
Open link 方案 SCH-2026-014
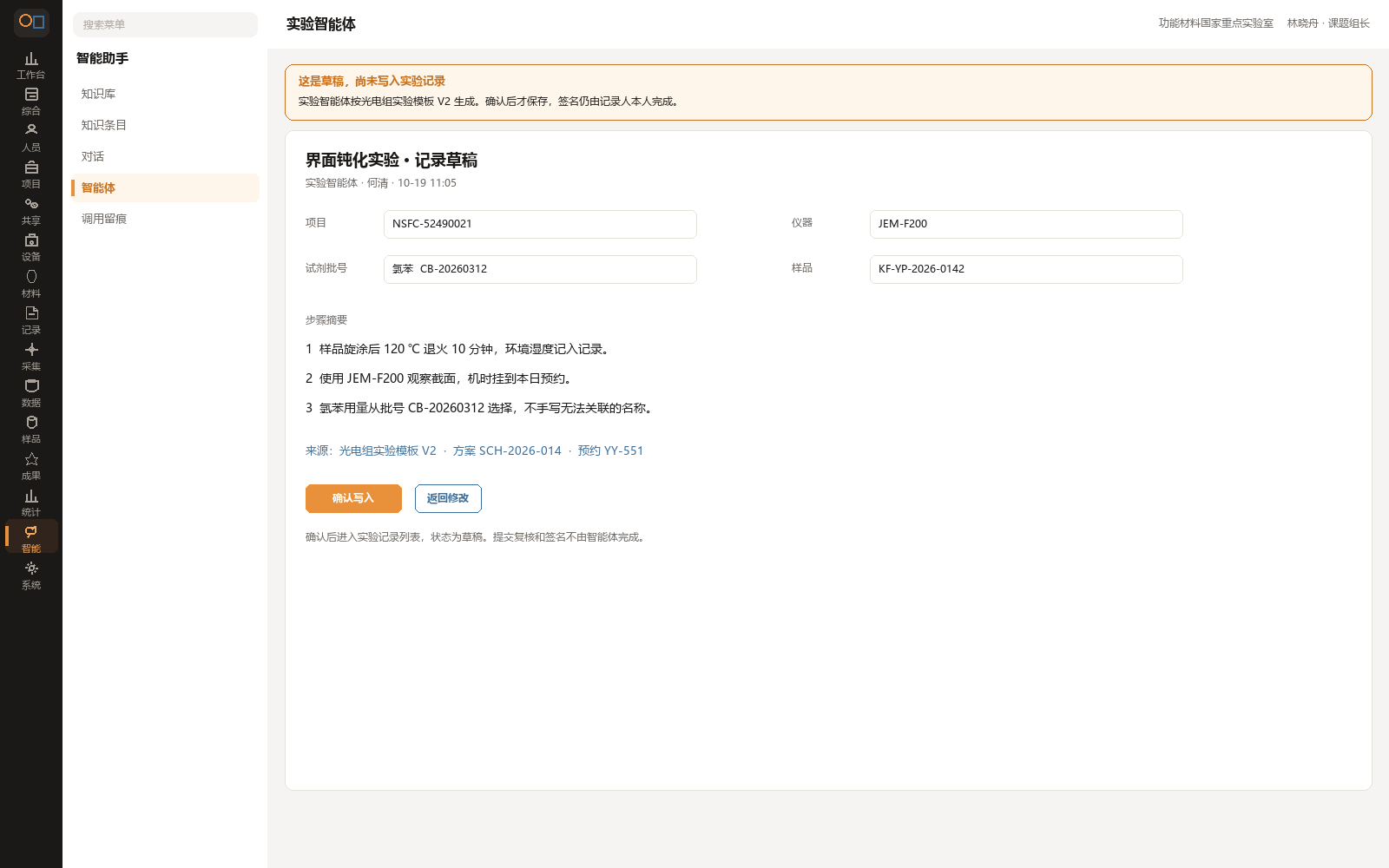click(507, 450)
